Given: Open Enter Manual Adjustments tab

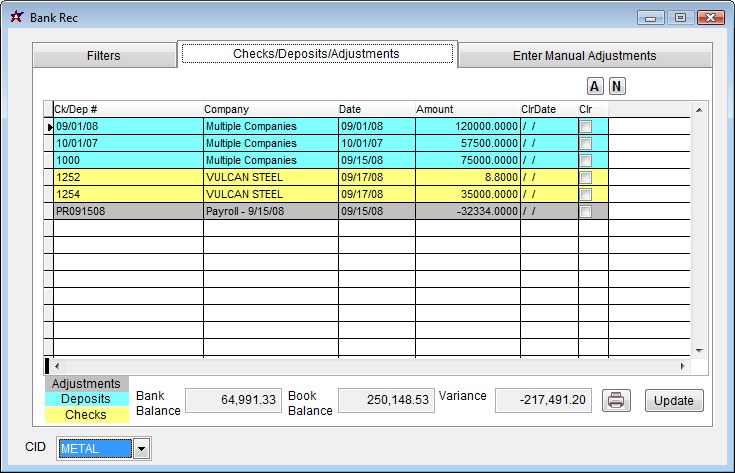Looking at the screenshot, I should 584,56.
